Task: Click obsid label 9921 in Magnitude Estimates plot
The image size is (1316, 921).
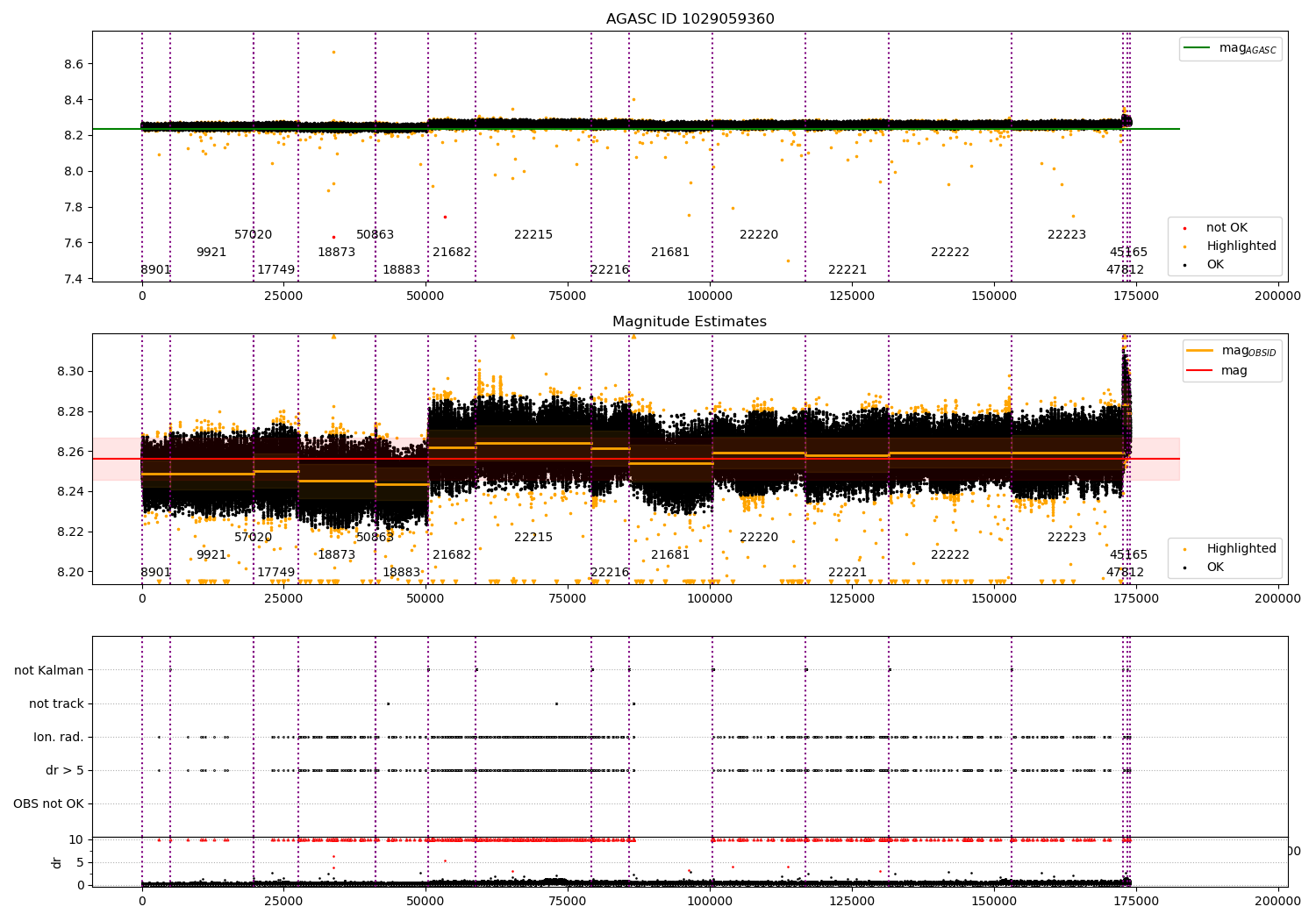Action: tap(211, 554)
